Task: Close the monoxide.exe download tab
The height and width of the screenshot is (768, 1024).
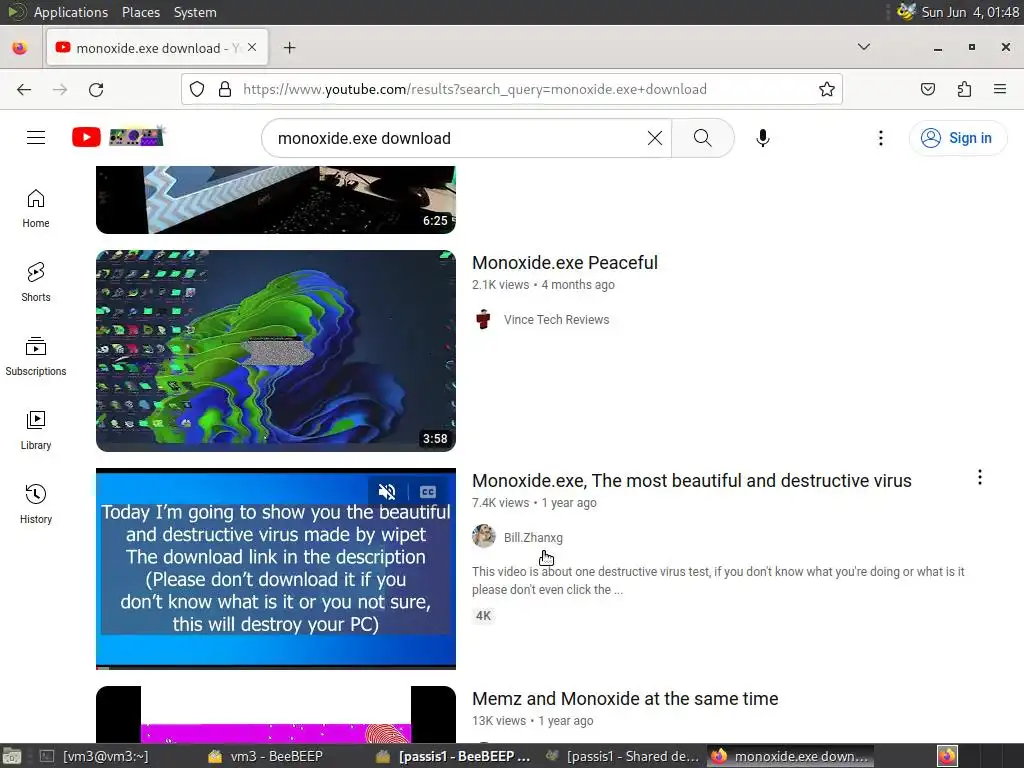Action: [x=252, y=48]
